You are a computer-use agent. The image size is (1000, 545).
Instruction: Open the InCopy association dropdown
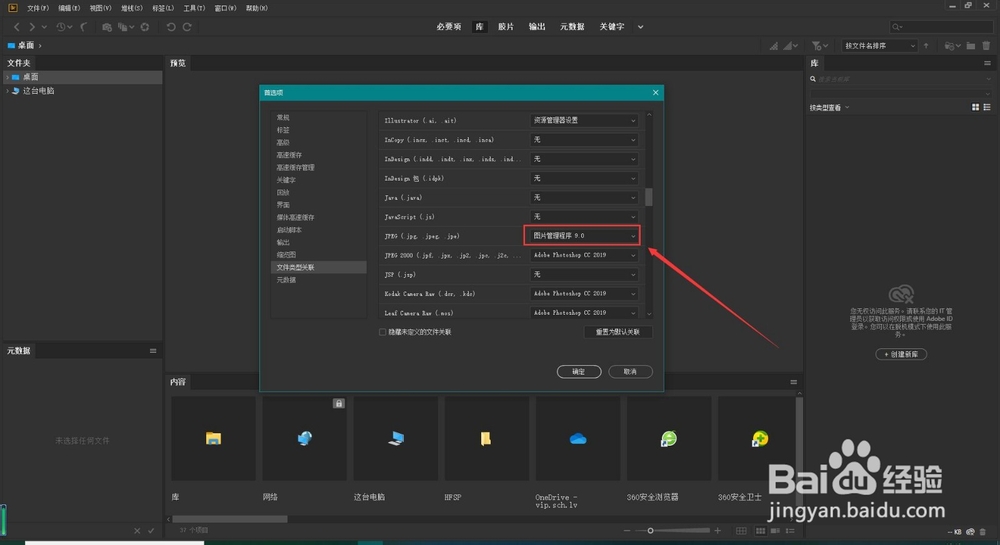pos(584,140)
